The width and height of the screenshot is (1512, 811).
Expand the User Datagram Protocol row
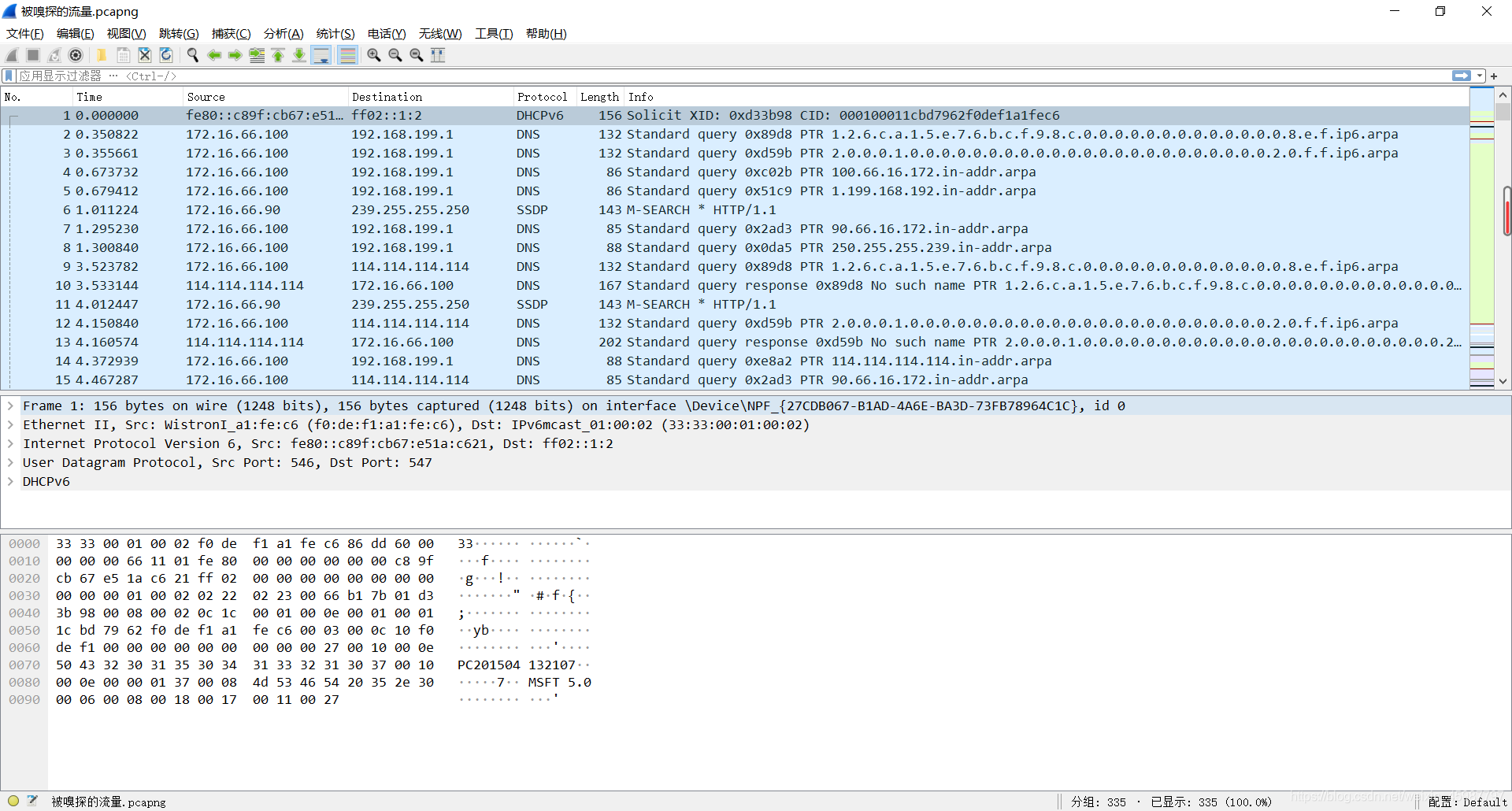click(x=10, y=463)
